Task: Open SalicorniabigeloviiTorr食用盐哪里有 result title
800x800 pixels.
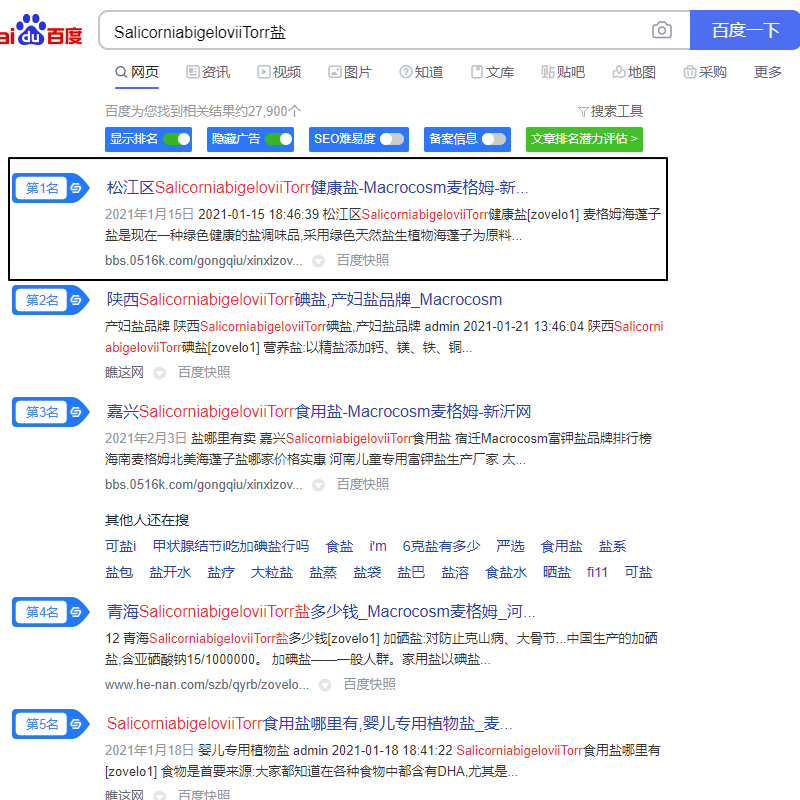Action: click(309, 723)
